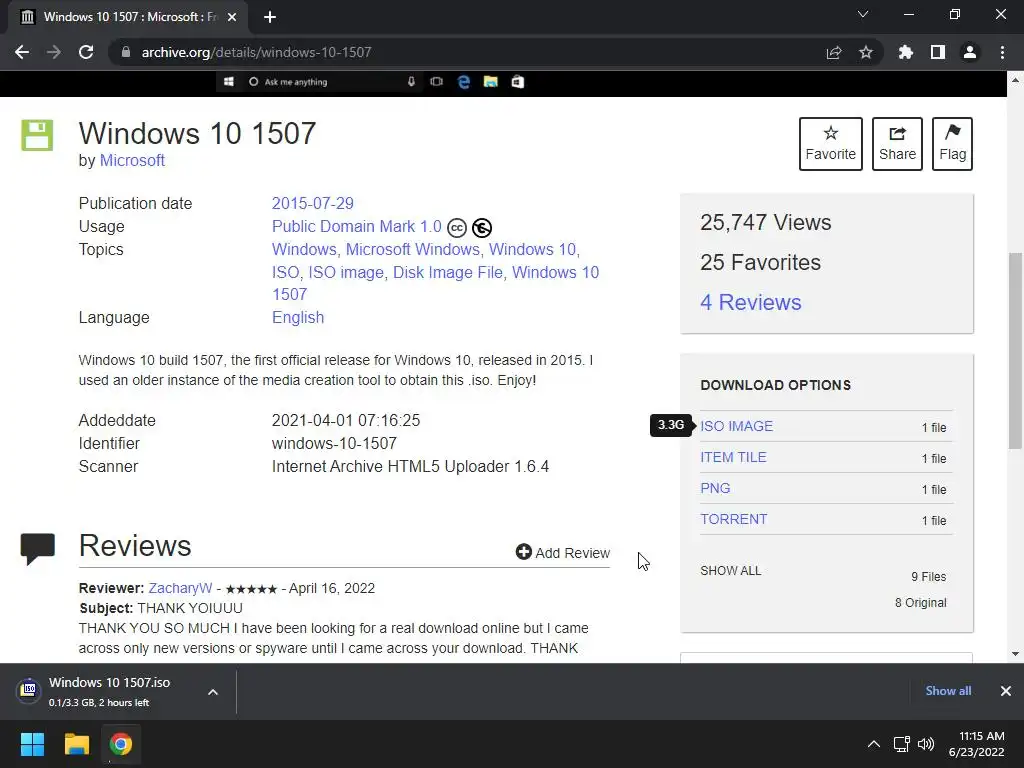Open the Chrome profile icon
This screenshot has width=1024, height=768.
click(x=970, y=52)
